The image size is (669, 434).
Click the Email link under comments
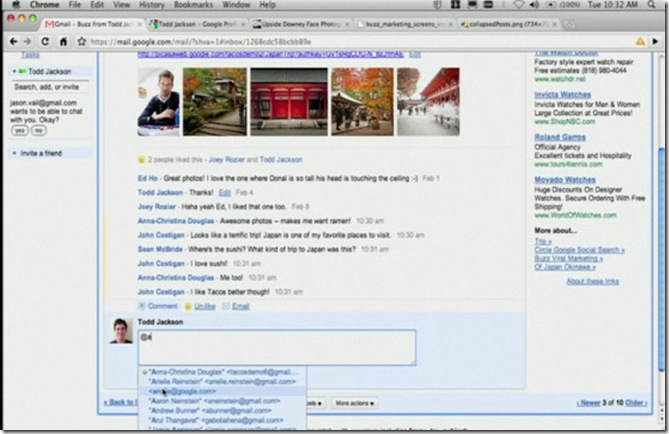tap(241, 306)
